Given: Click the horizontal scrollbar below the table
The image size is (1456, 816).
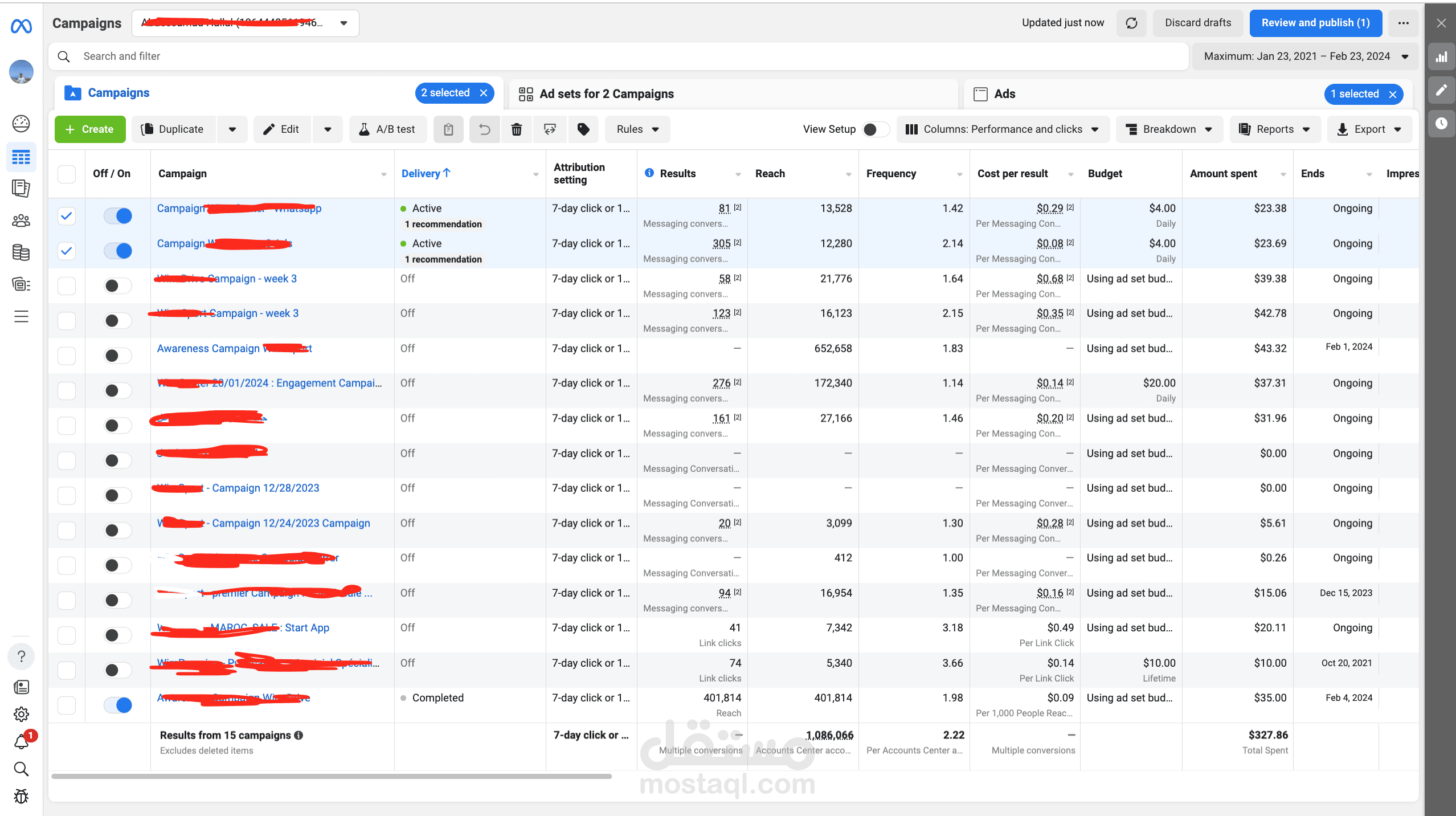Looking at the screenshot, I should tap(332, 776).
